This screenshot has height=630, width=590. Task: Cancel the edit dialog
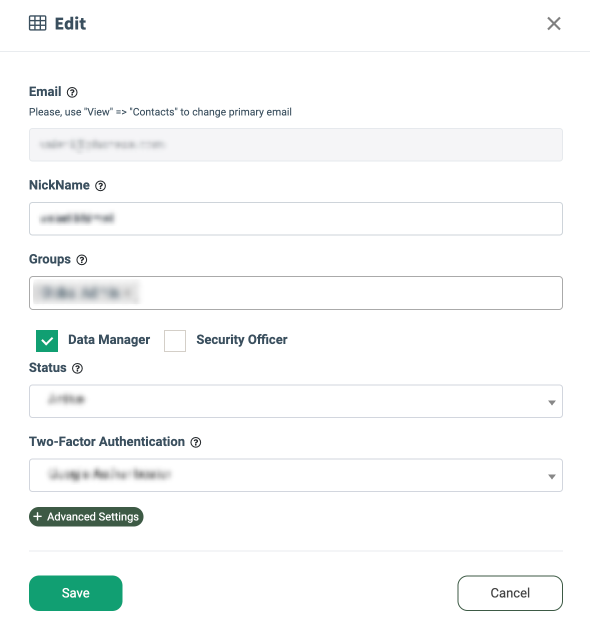click(510, 593)
